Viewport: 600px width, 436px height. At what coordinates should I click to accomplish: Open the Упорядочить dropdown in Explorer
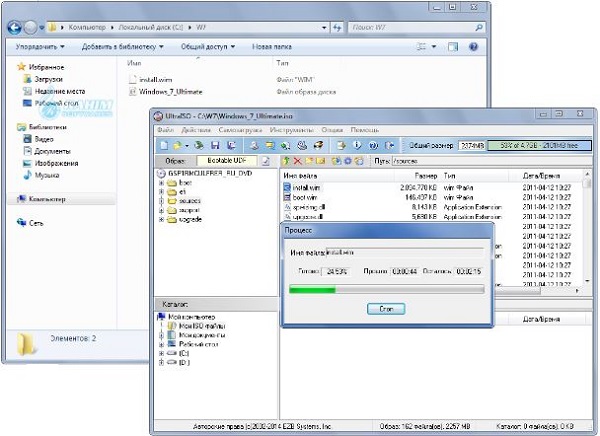[41, 46]
